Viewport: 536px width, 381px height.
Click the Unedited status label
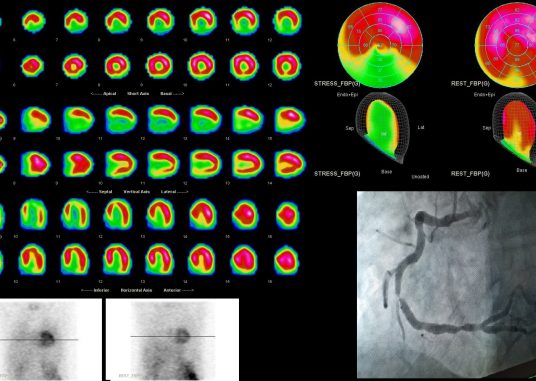(x=420, y=177)
